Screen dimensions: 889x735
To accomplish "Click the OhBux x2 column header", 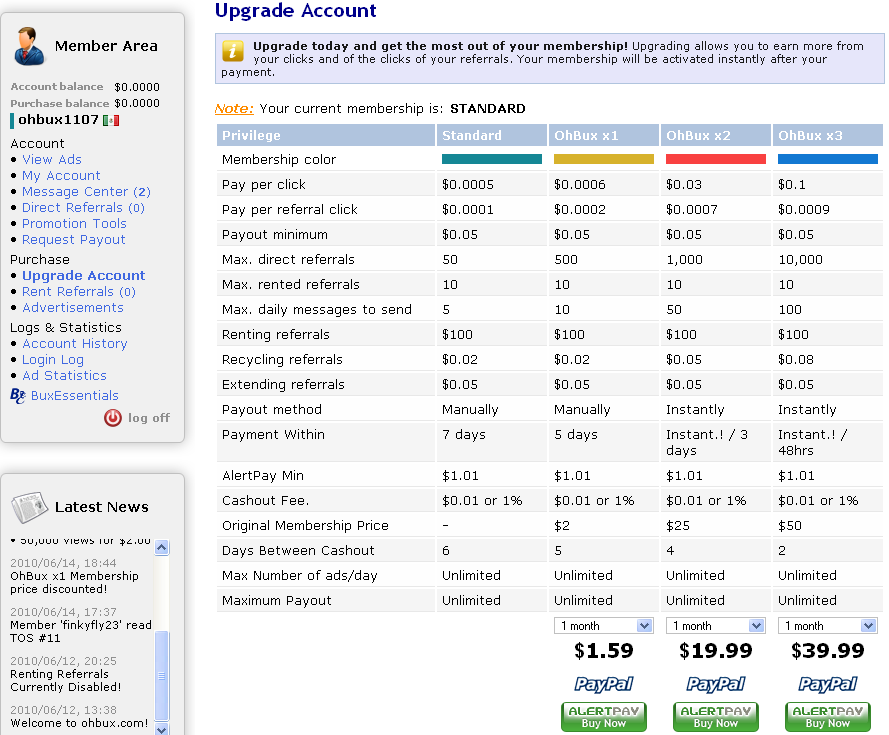I will pos(716,136).
